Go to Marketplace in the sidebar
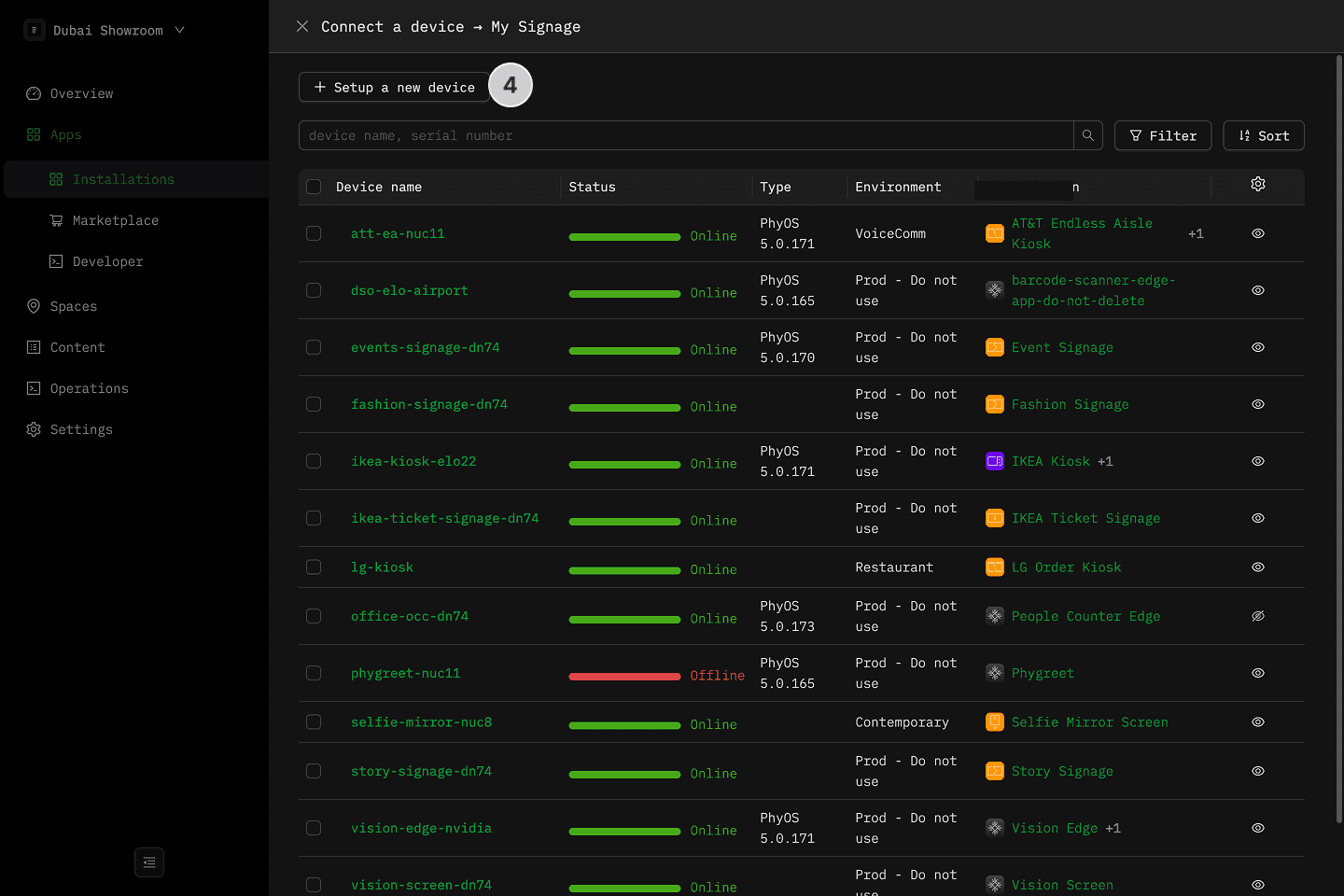 pyautogui.click(x=115, y=220)
